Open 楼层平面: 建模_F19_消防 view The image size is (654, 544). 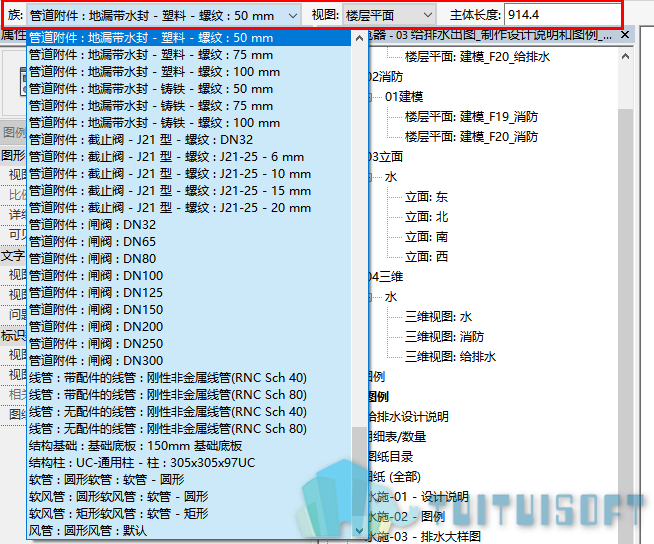point(471,117)
